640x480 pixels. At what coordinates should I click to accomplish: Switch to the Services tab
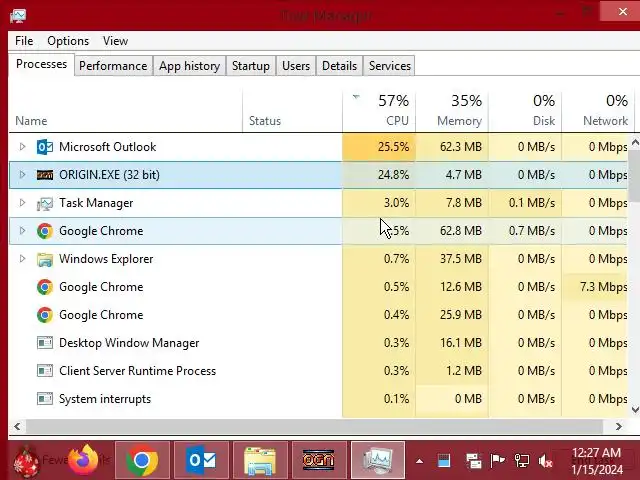[389, 66]
